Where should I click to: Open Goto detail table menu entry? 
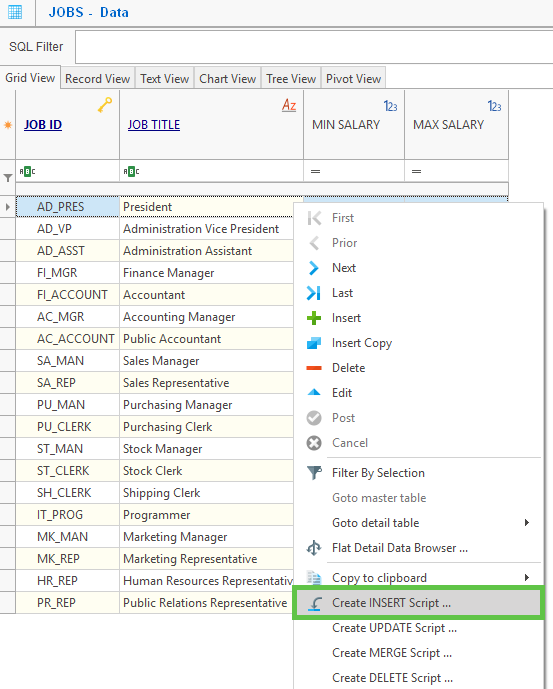click(x=417, y=523)
